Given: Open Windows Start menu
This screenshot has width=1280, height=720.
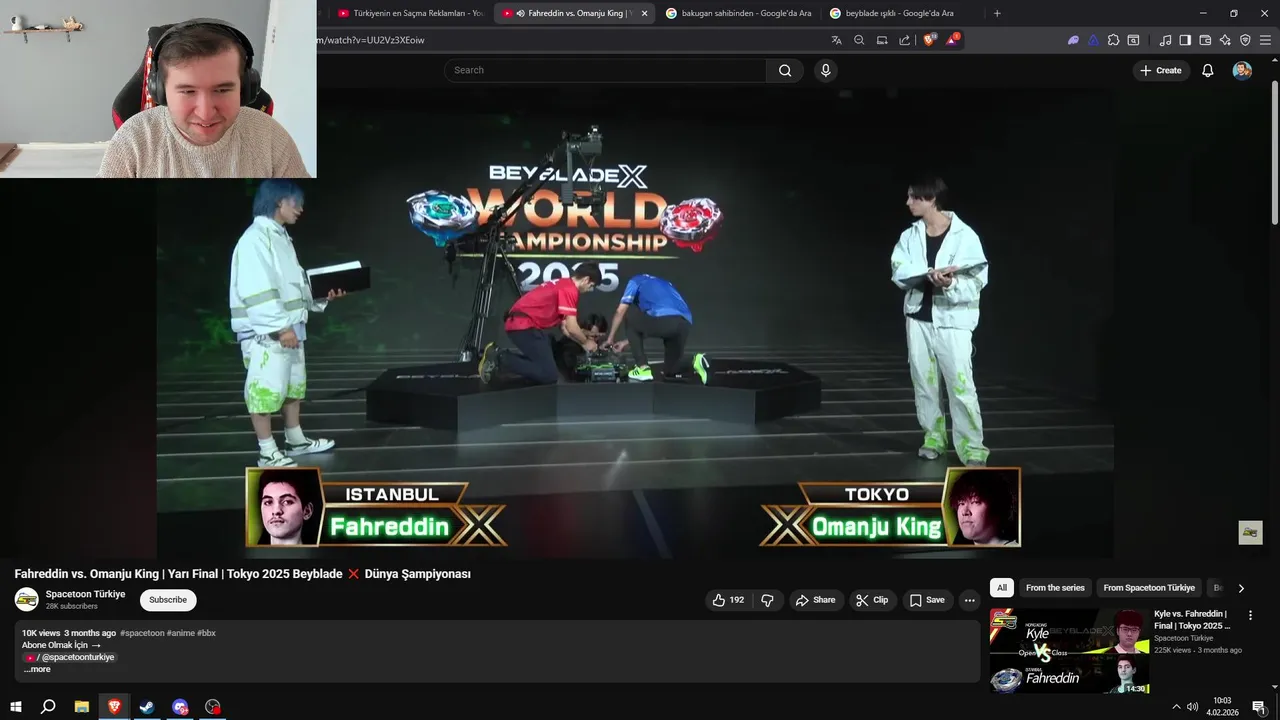Looking at the screenshot, I should 16,707.
